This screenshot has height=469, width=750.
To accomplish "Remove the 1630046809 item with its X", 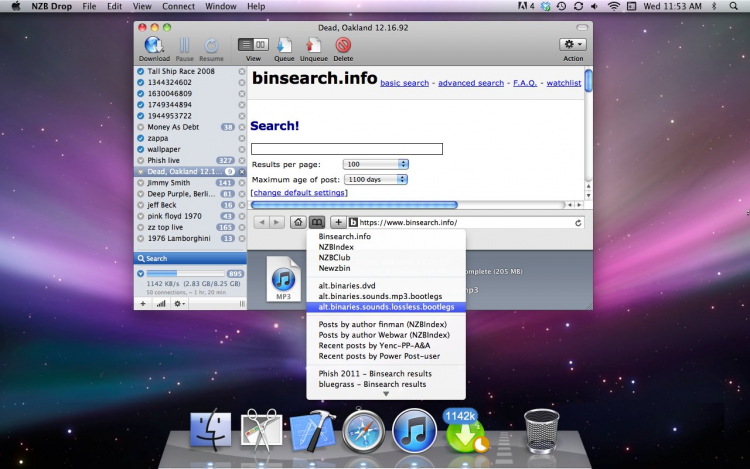I will click(x=242, y=94).
